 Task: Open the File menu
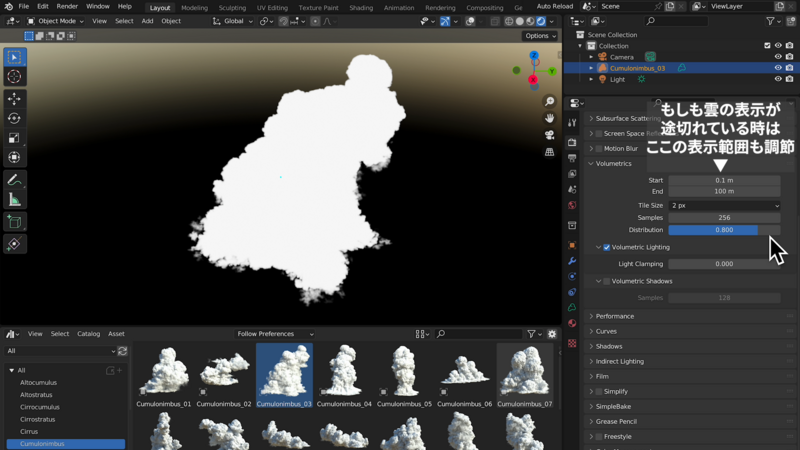23,7
